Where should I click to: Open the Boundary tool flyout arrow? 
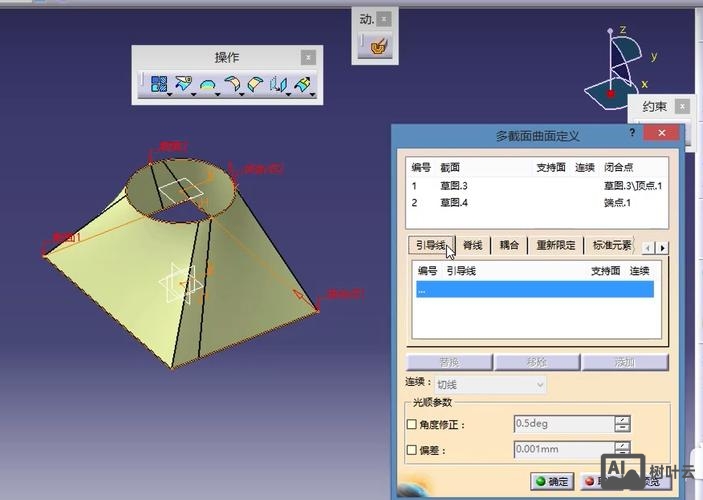[218, 95]
